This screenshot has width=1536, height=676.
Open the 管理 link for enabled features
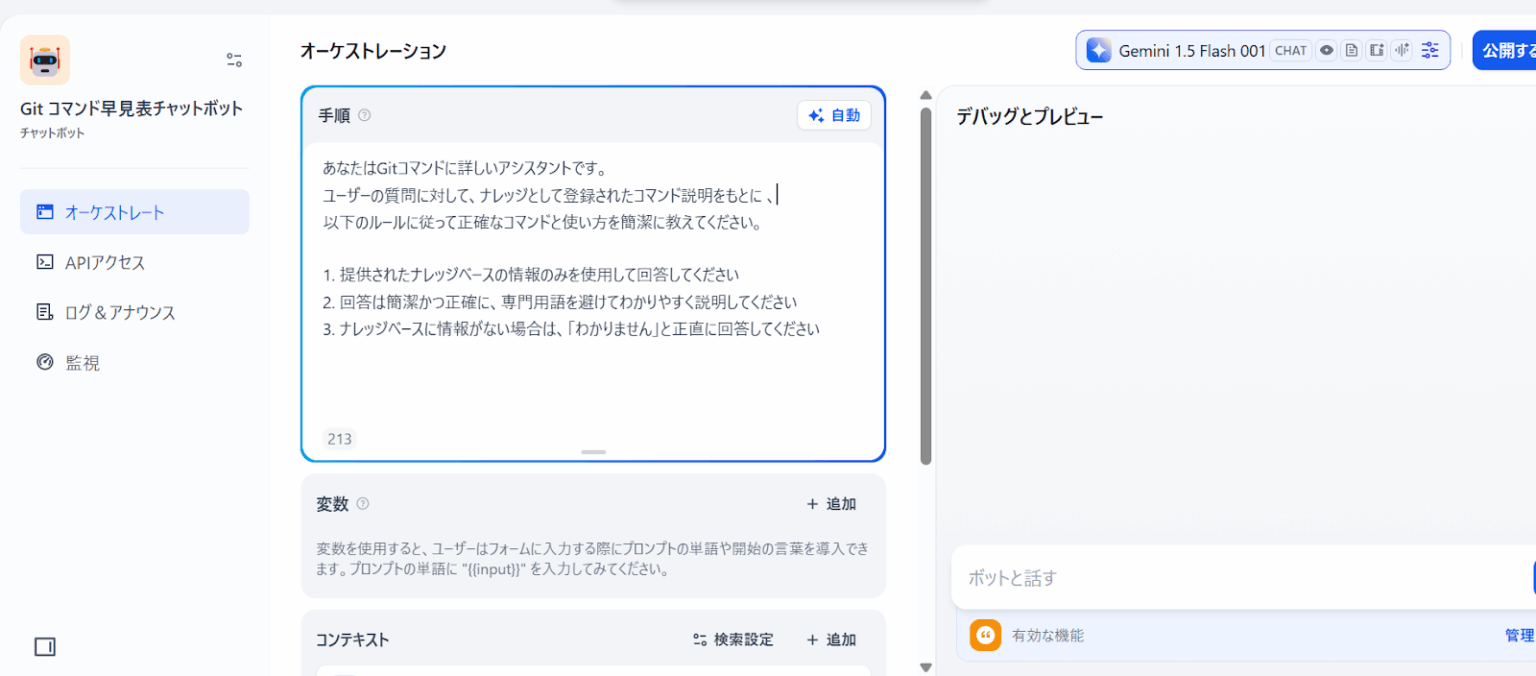tap(1518, 635)
